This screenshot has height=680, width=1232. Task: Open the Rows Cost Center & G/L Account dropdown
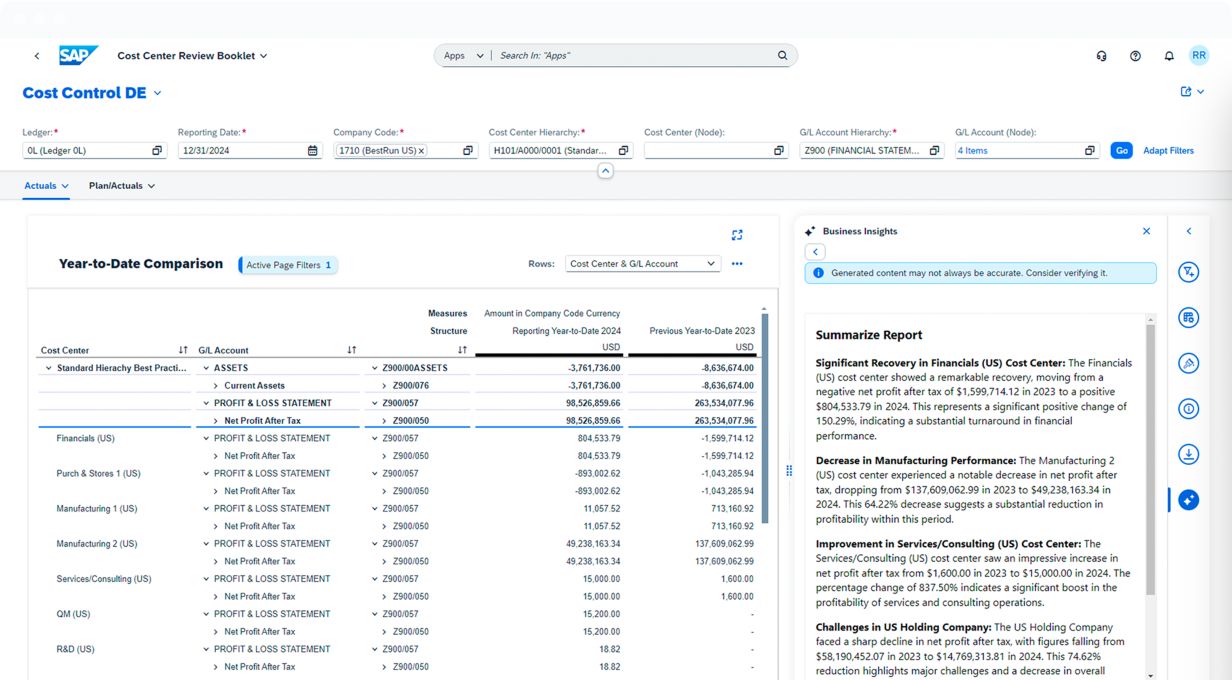coord(642,264)
